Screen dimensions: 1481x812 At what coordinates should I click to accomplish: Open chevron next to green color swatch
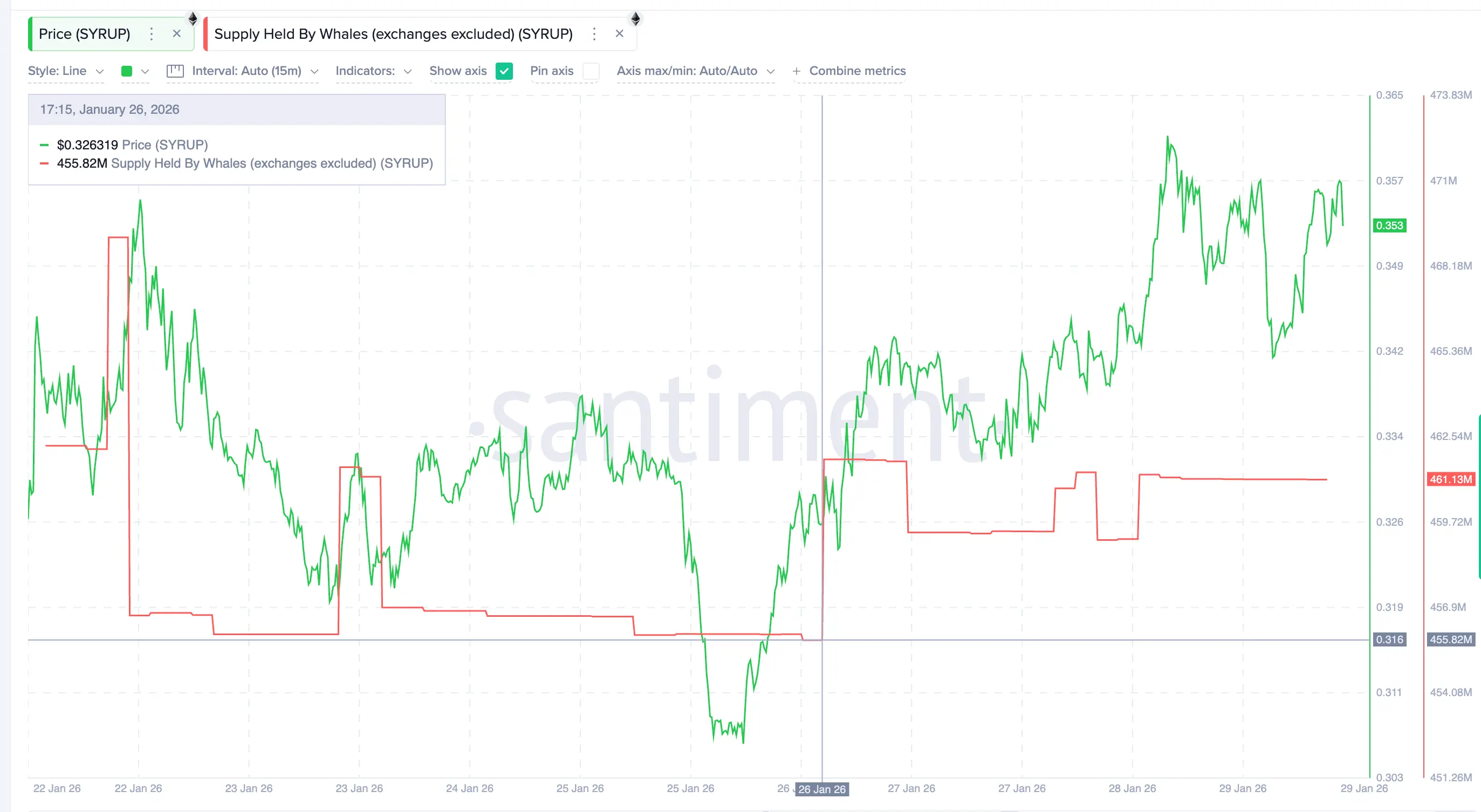click(145, 71)
